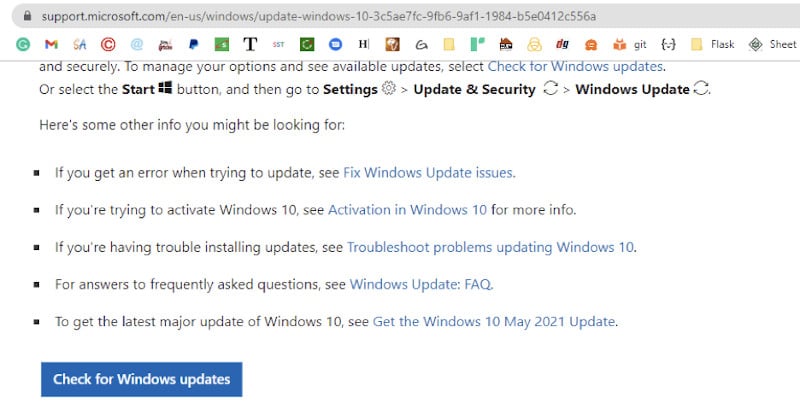Viewport: 800px width, 415px height.
Task: Open Troubleshoot problems updating Windows 10 link
Action: coord(491,247)
